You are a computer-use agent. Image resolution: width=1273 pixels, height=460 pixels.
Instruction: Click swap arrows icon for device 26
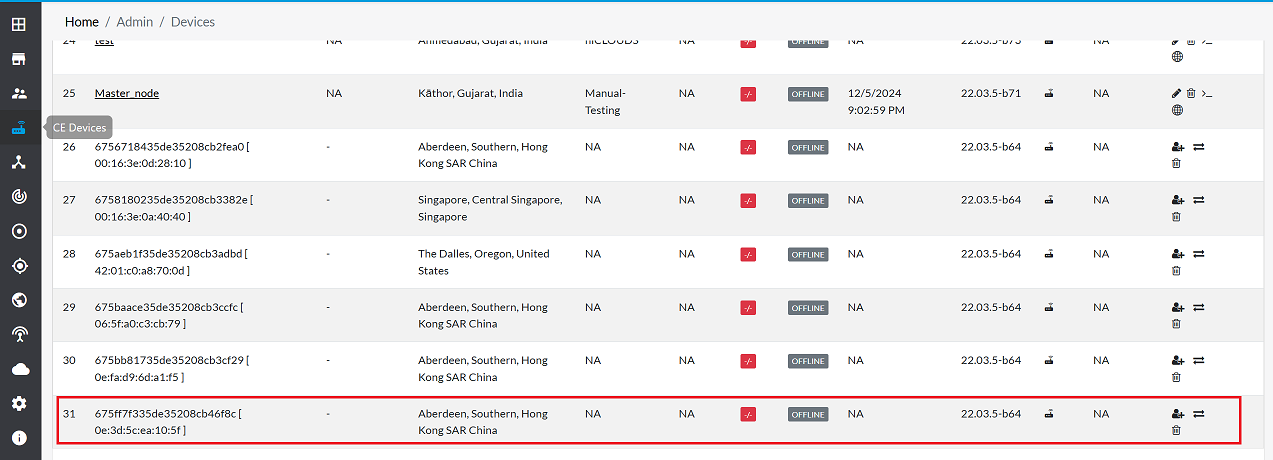1199,147
